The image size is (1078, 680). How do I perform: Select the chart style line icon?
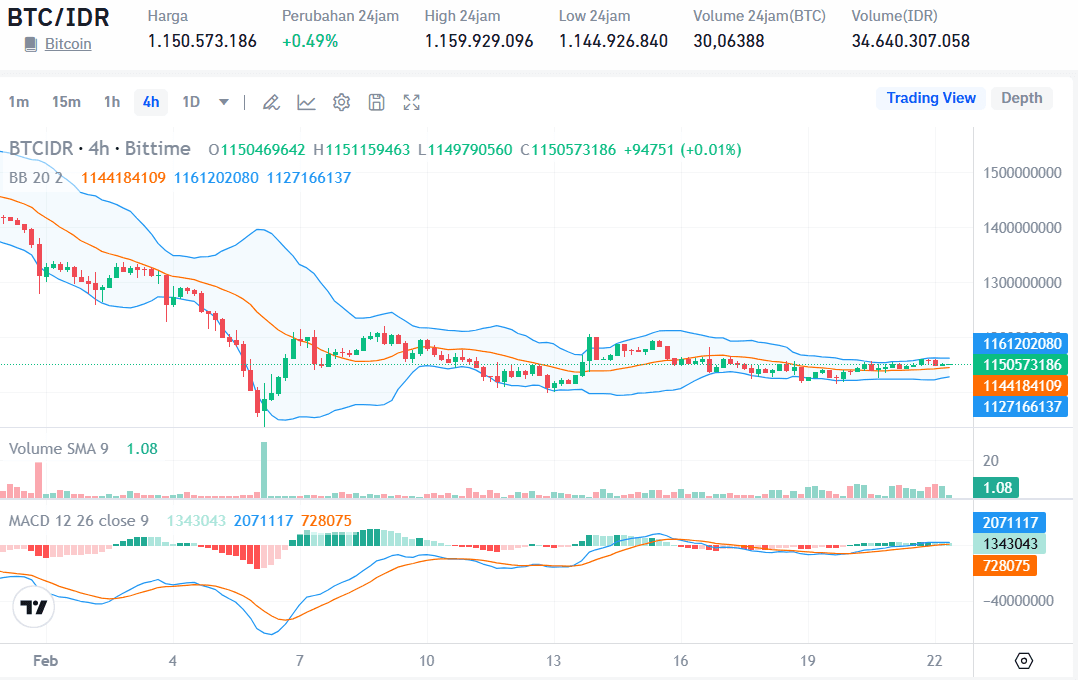306,101
